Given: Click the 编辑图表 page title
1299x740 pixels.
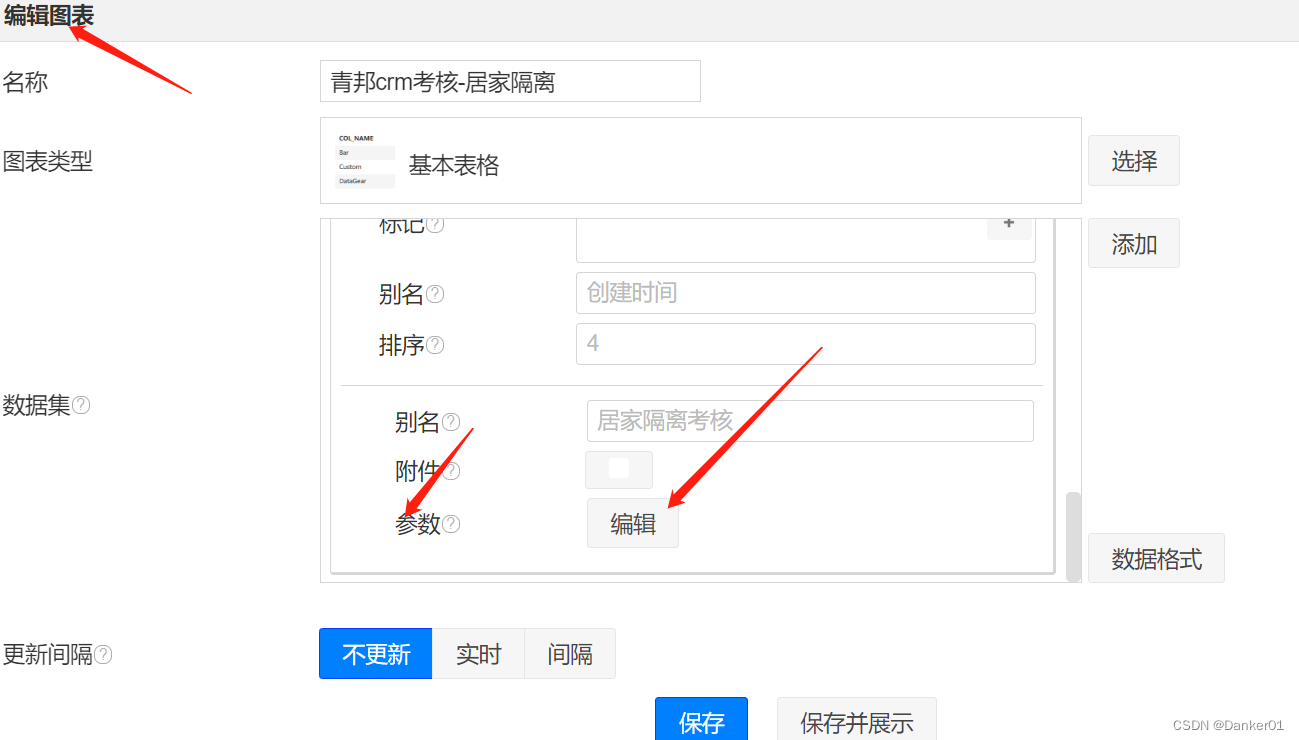Looking at the screenshot, I should point(49,16).
